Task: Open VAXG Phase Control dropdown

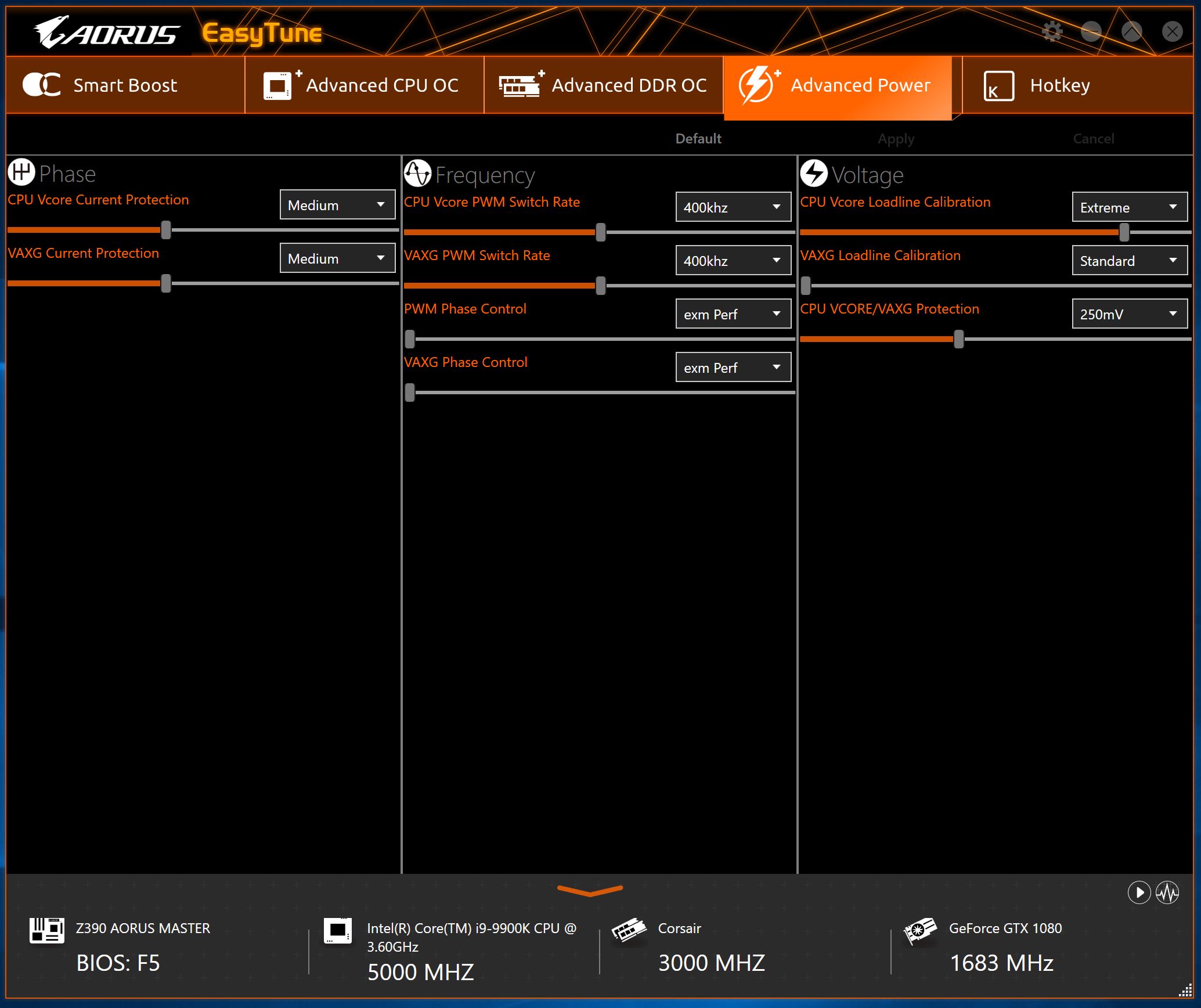Action: point(734,367)
